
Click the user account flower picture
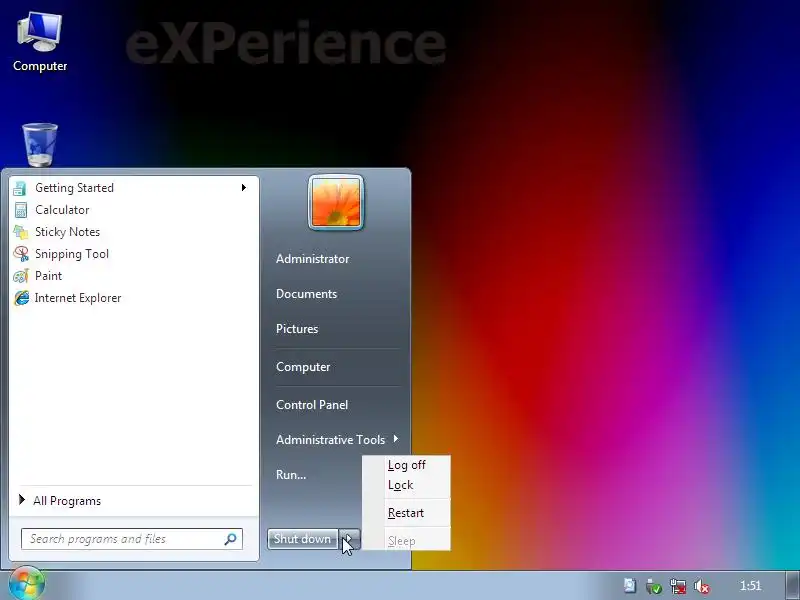click(x=336, y=203)
